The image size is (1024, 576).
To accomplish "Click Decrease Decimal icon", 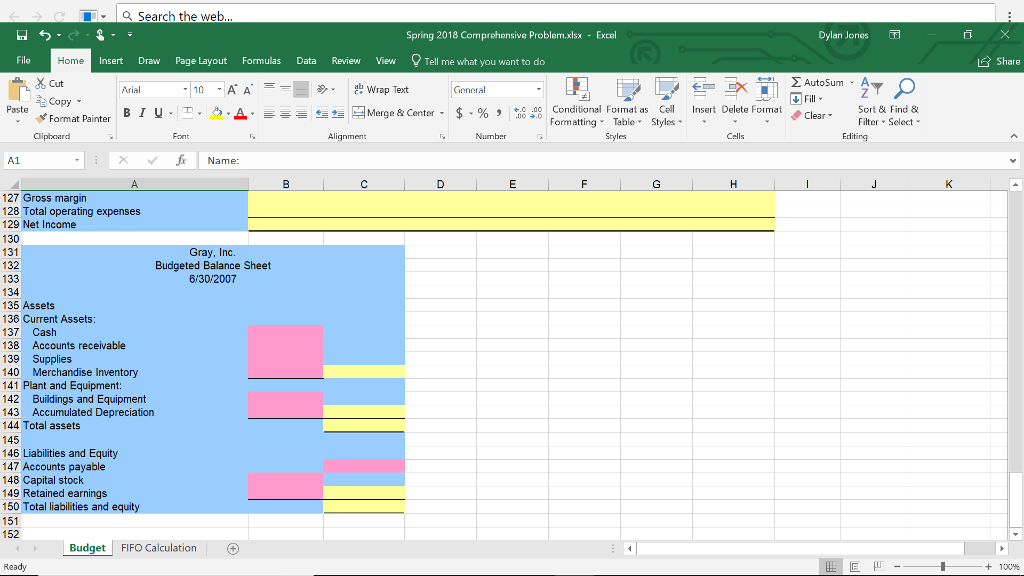I will [x=536, y=114].
